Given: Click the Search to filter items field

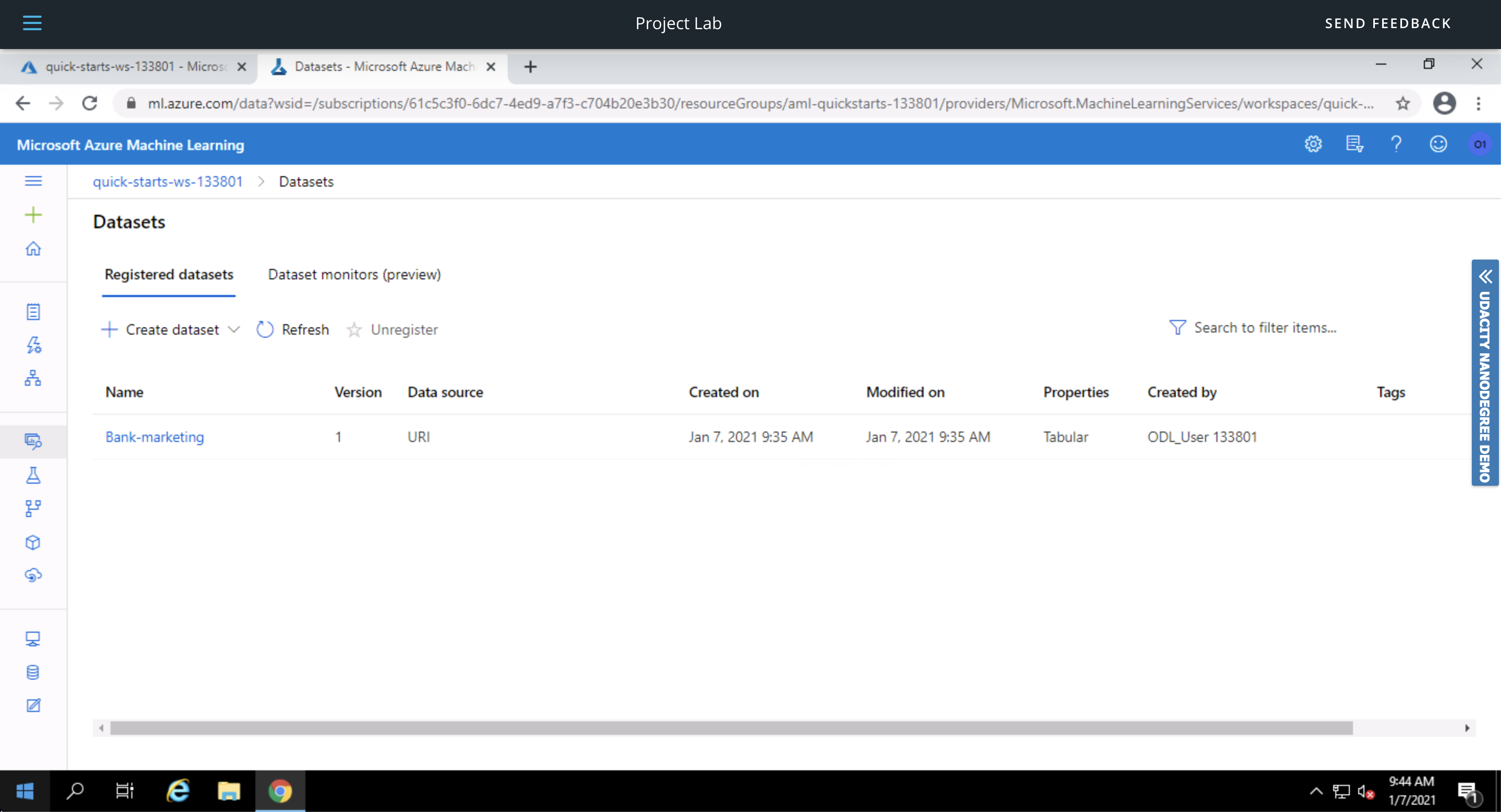Looking at the screenshot, I should click(1265, 328).
